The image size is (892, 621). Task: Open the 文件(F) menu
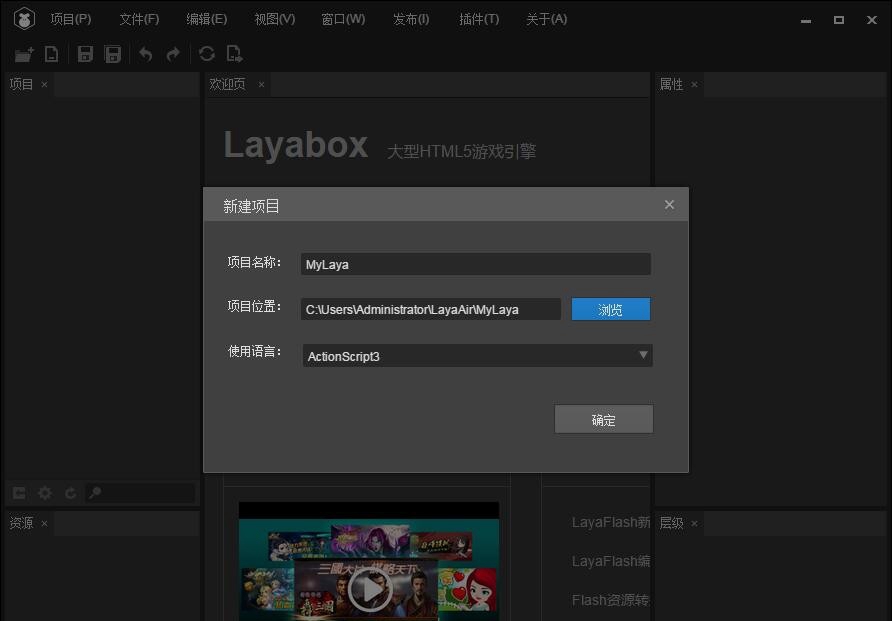(x=139, y=19)
